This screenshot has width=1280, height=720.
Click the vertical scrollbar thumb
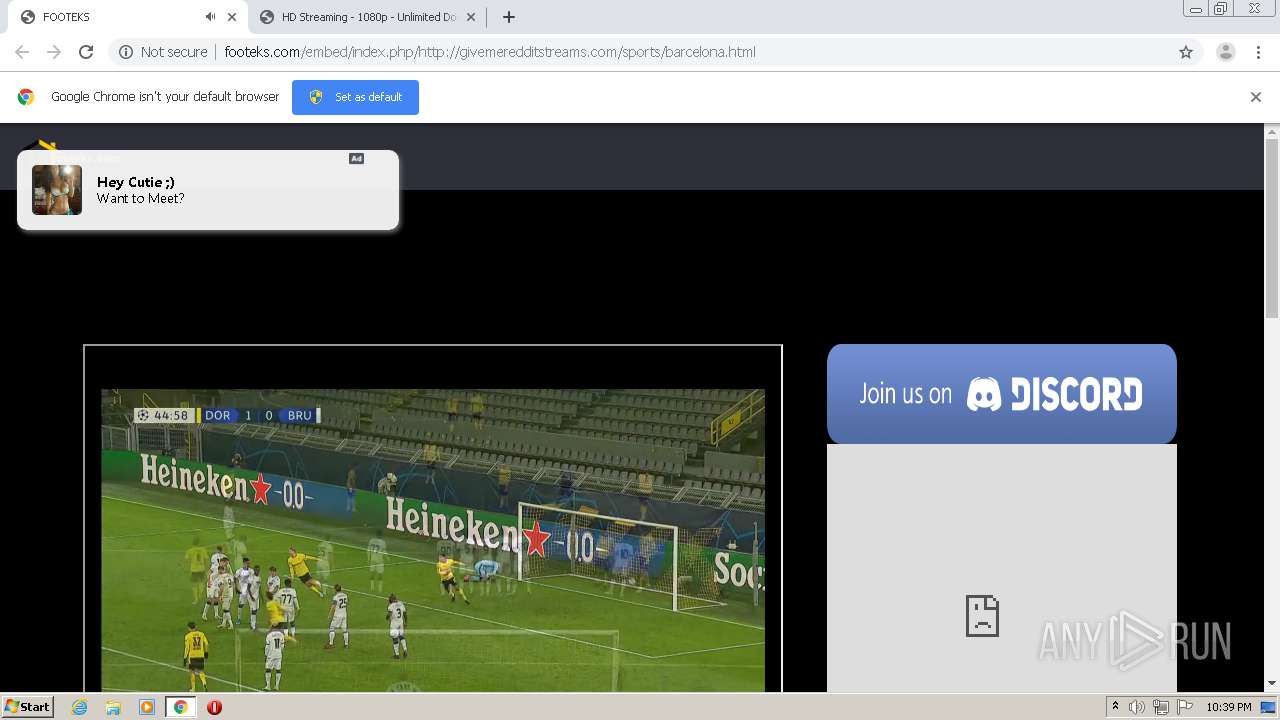tap(1272, 230)
